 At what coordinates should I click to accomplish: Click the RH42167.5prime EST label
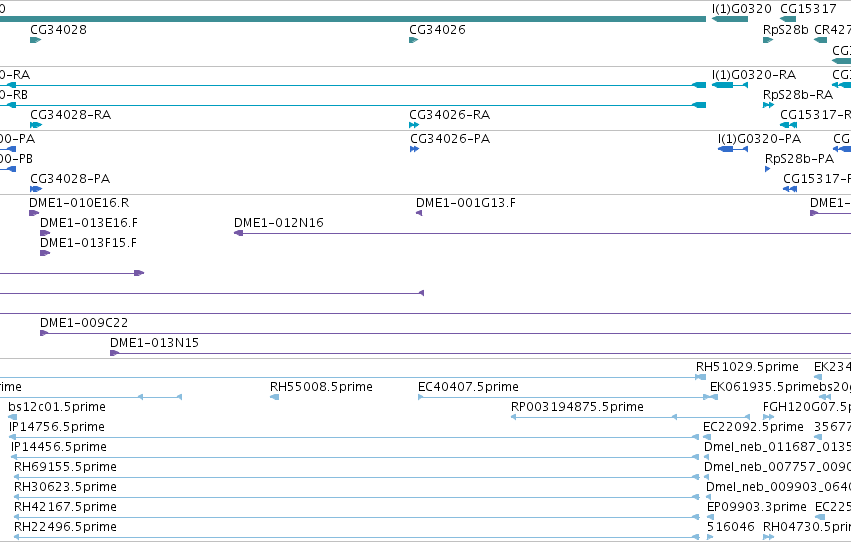click(65, 507)
